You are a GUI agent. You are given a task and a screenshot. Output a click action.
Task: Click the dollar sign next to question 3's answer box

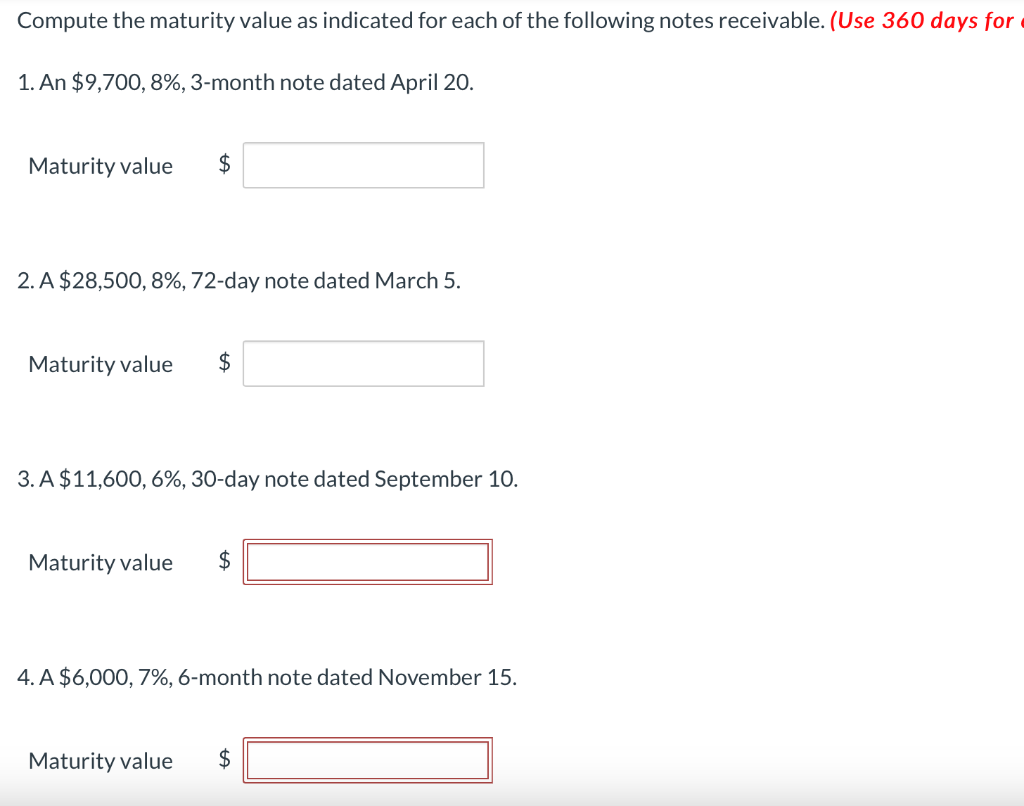click(x=224, y=561)
